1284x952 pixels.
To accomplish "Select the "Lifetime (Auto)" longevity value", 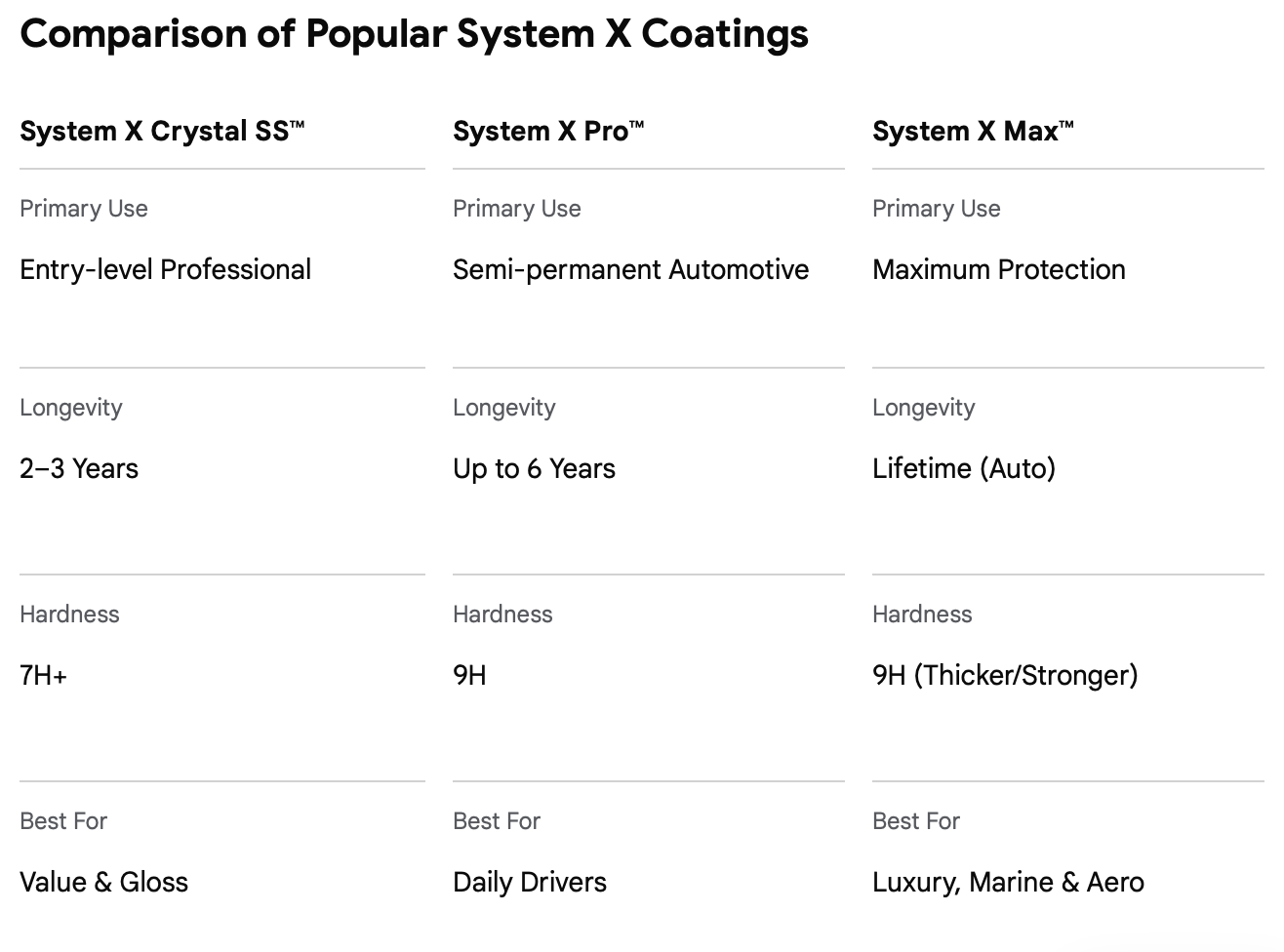I will point(963,469).
